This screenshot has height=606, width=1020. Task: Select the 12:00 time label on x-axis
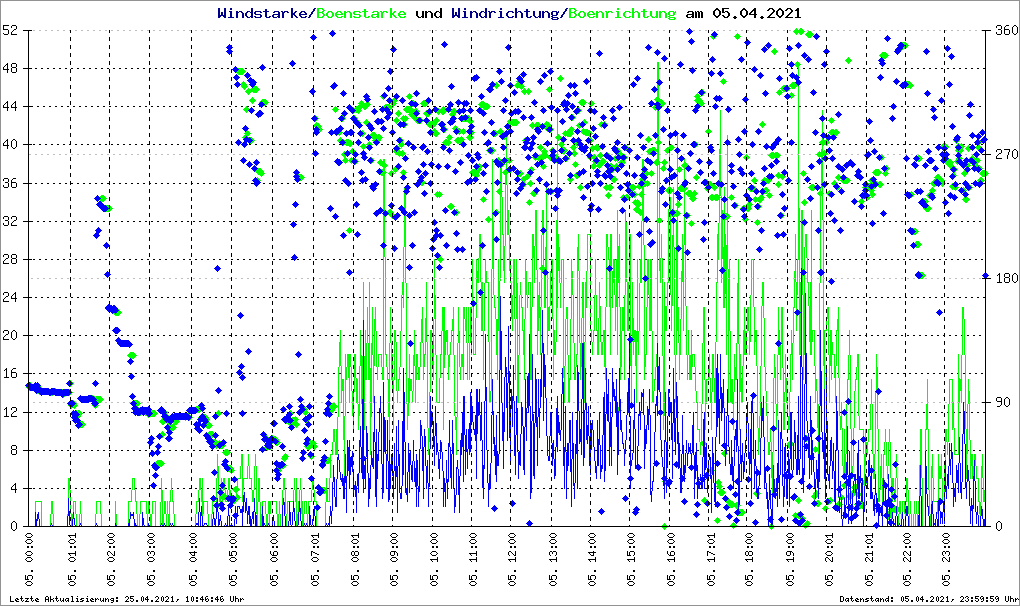point(514,558)
